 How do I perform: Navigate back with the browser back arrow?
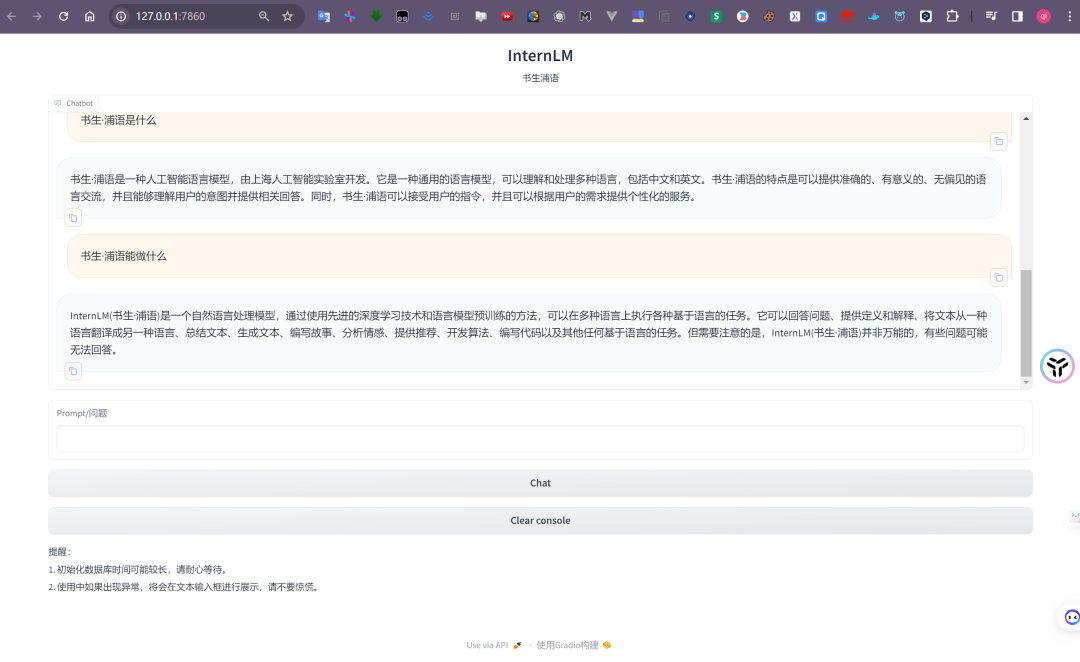[12, 16]
